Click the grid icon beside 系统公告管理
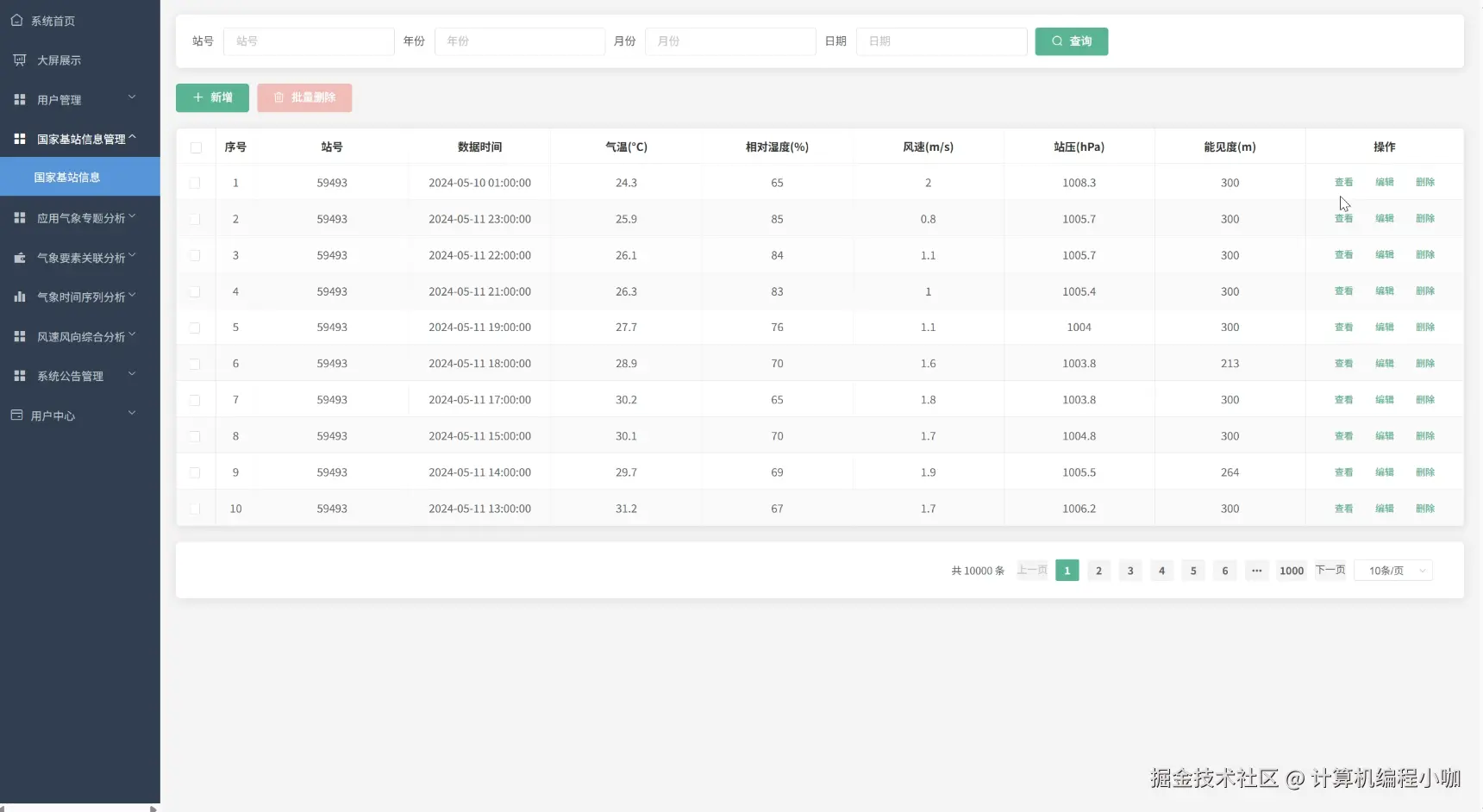1483x812 pixels. (20, 375)
